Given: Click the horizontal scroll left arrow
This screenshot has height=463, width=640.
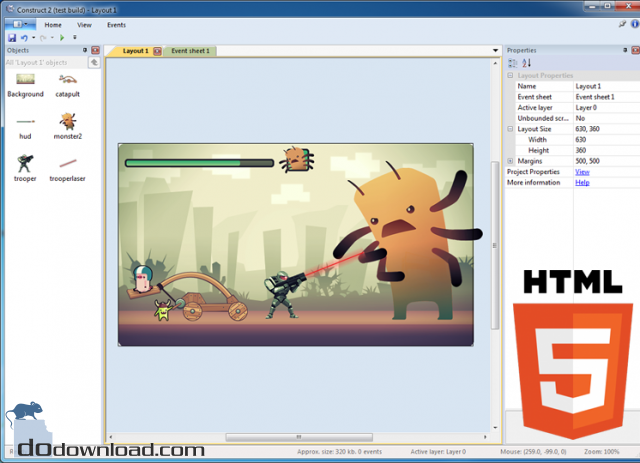Looking at the screenshot, I should pyautogui.click(x=111, y=437).
